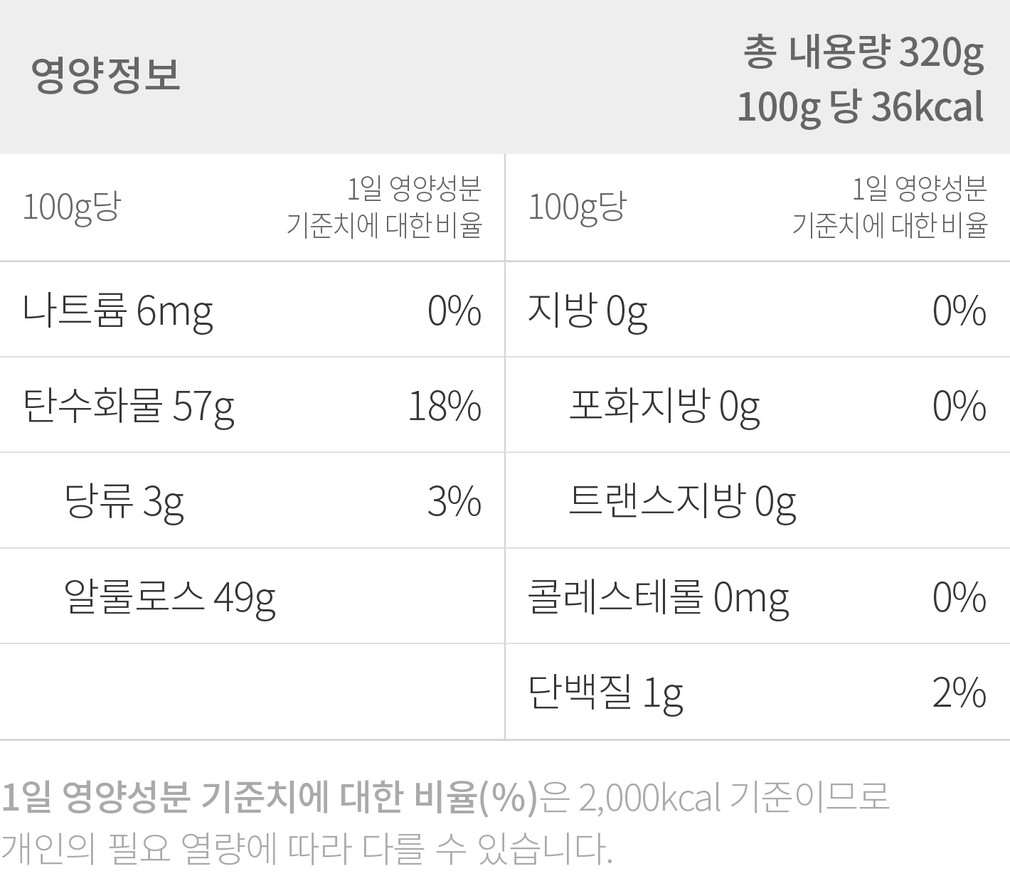
Task: Click the 영양정보 heading
Action: pyautogui.click(x=106, y=76)
